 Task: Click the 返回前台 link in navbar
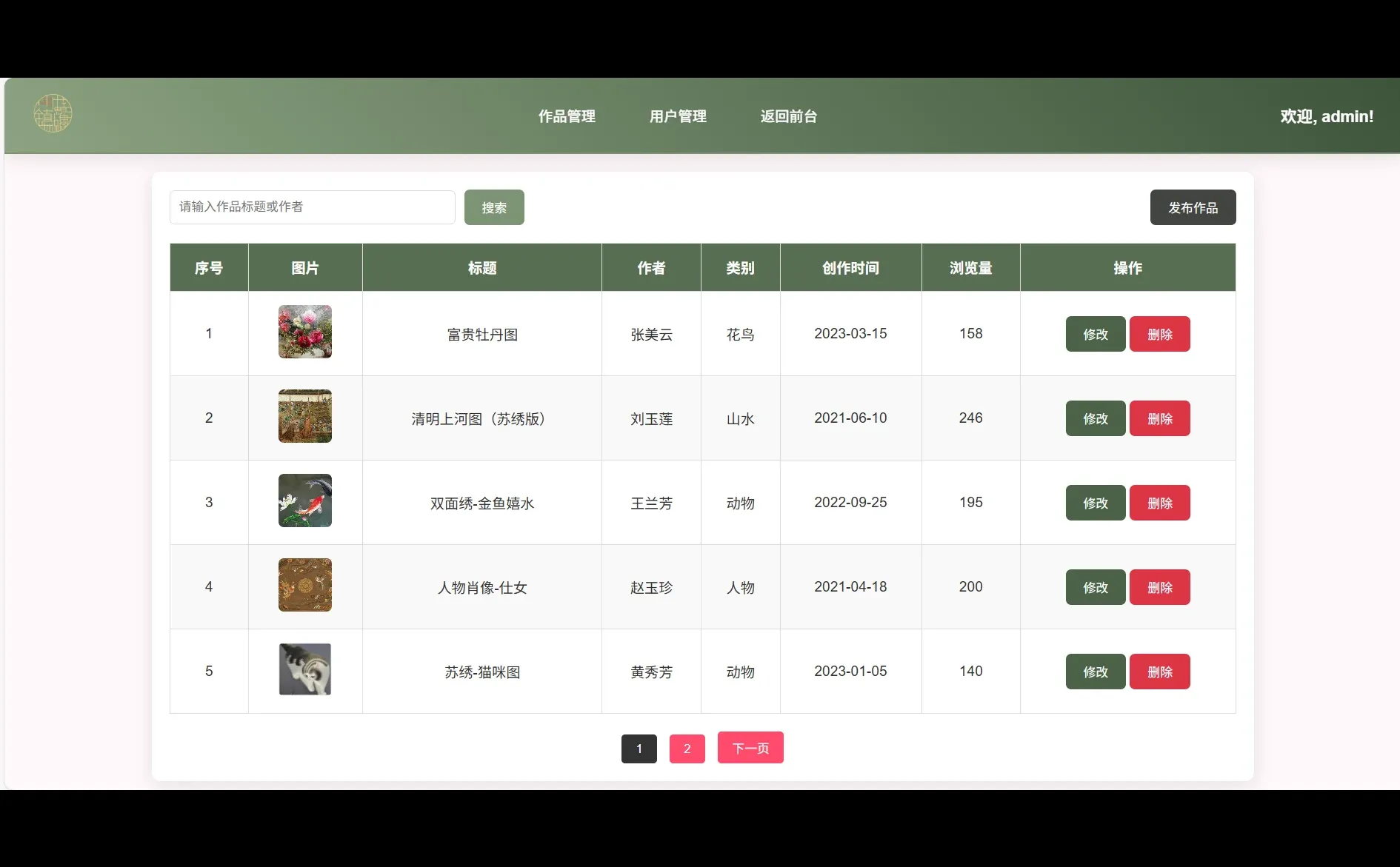tap(788, 116)
